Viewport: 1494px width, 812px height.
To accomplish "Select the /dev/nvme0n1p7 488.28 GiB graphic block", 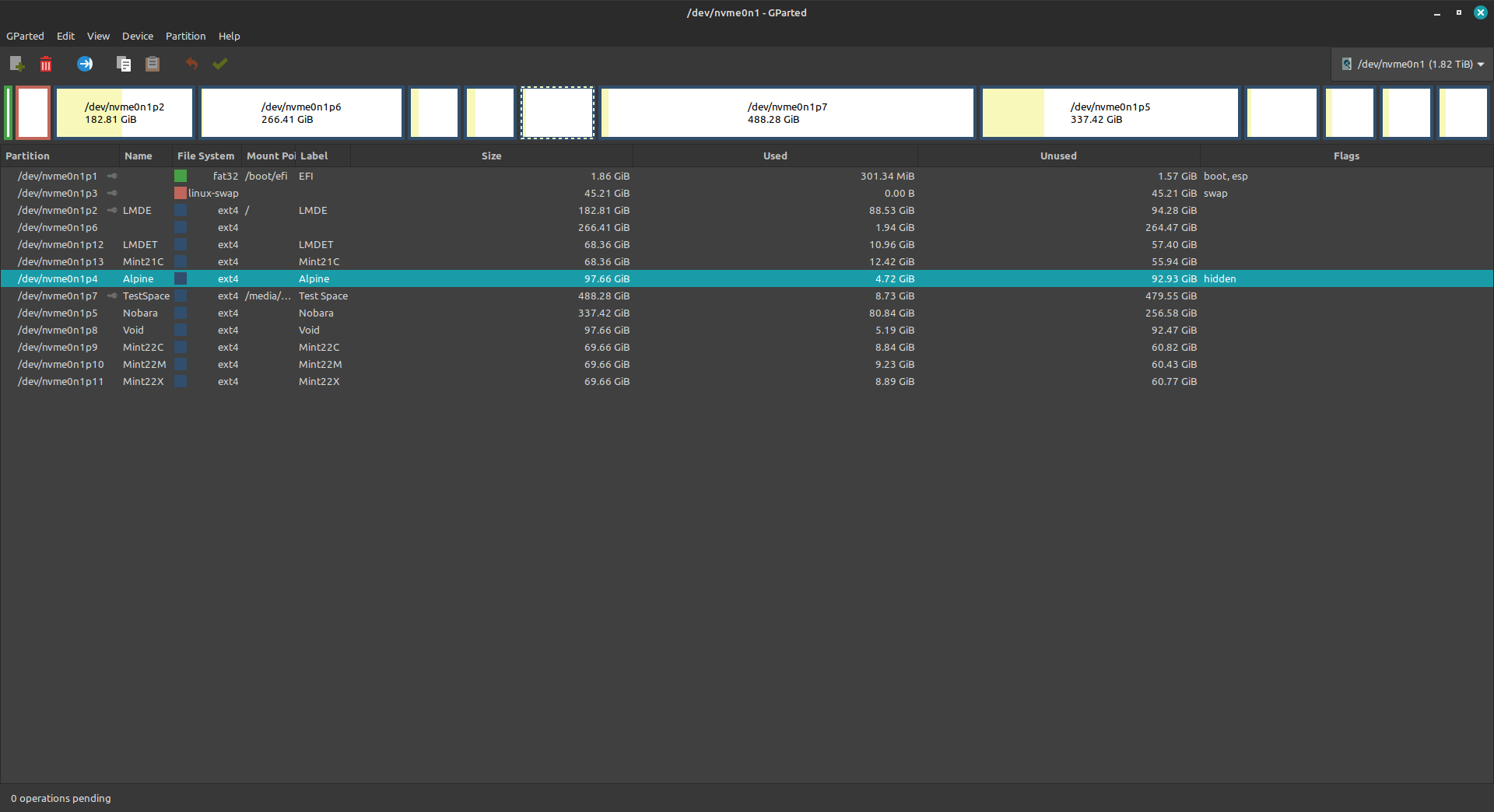I will click(x=787, y=113).
